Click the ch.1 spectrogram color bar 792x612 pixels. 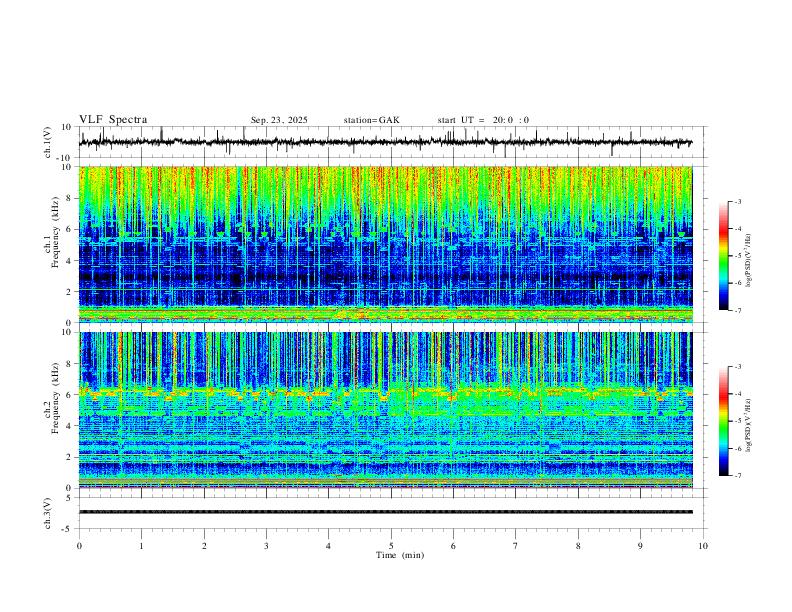(723, 256)
